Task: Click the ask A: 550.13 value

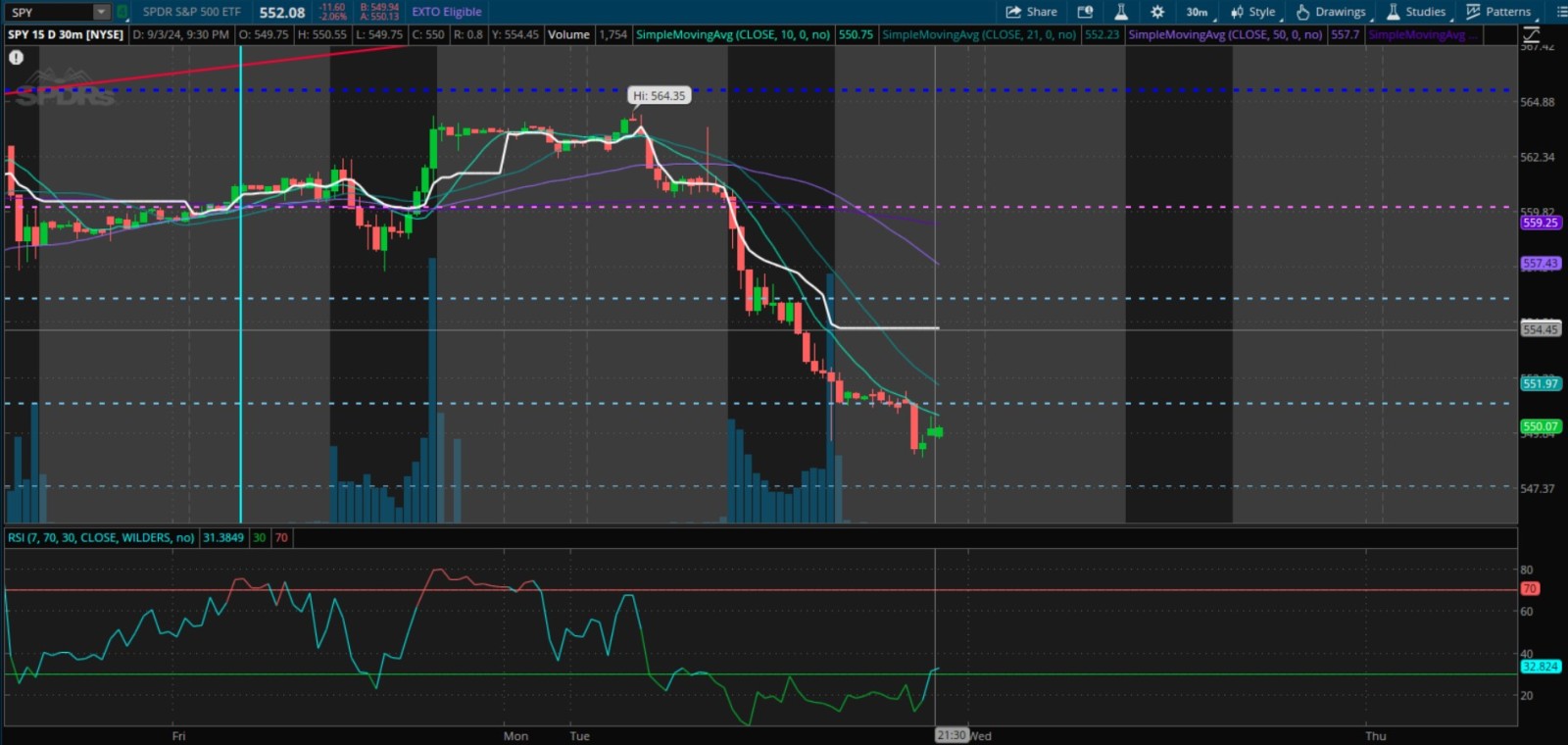Action: 379,17
